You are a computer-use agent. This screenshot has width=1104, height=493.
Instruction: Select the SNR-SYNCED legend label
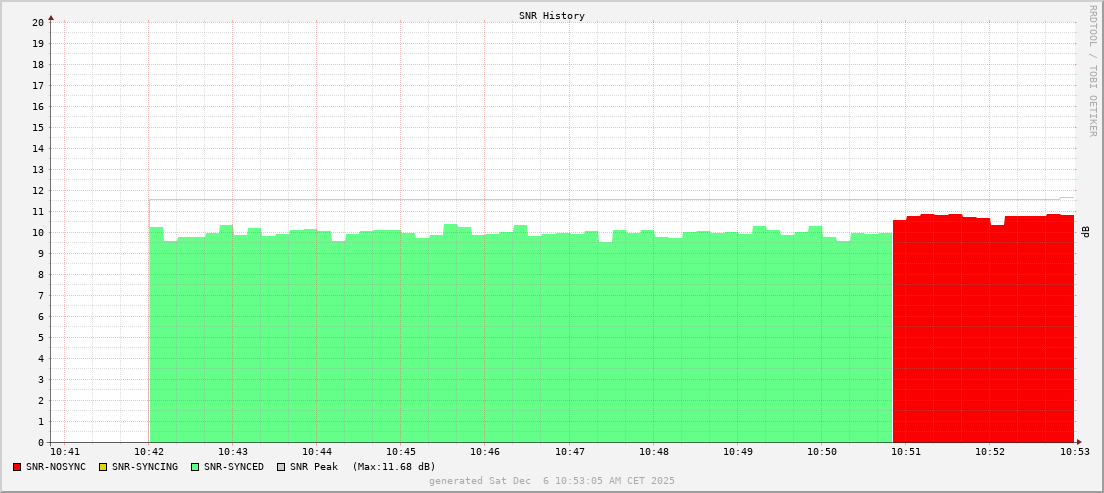click(234, 467)
